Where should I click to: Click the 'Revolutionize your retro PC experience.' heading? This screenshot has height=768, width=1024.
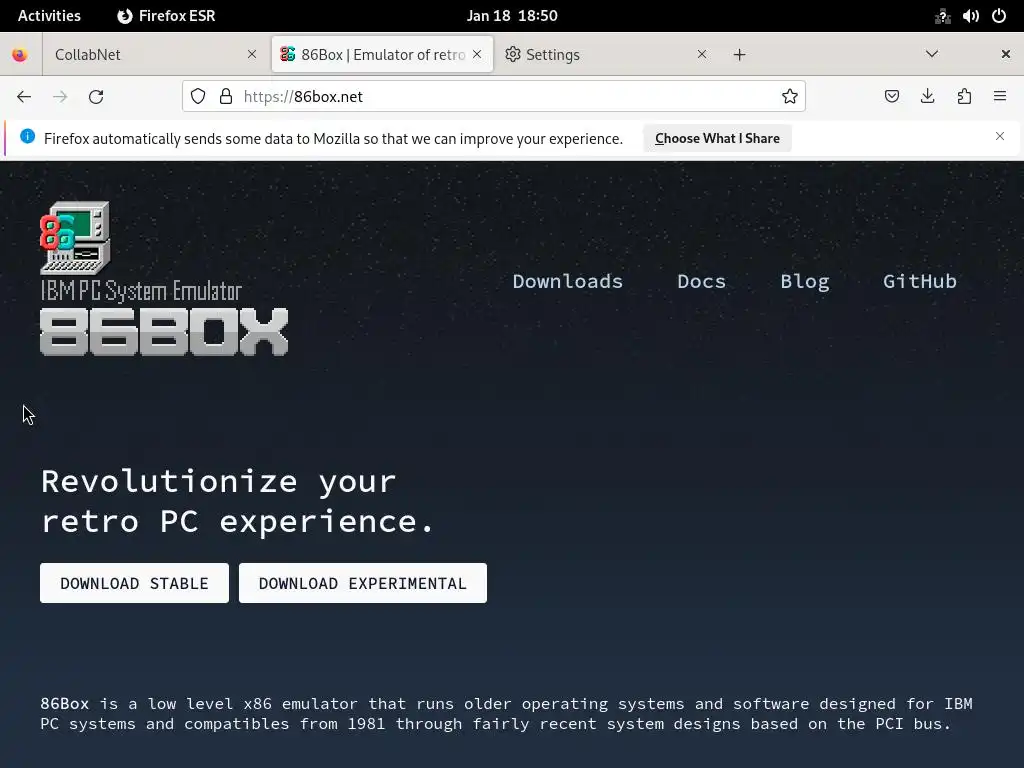(x=237, y=501)
